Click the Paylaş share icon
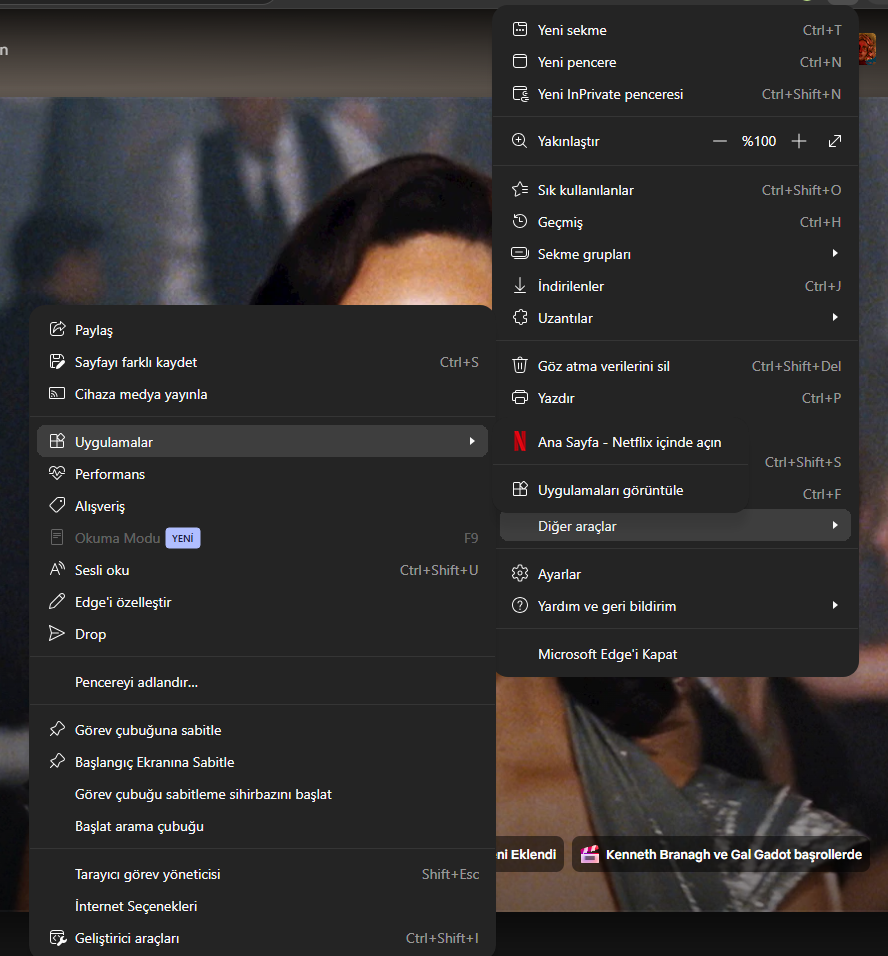This screenshot has height=956, width=888. click(57, 329)
